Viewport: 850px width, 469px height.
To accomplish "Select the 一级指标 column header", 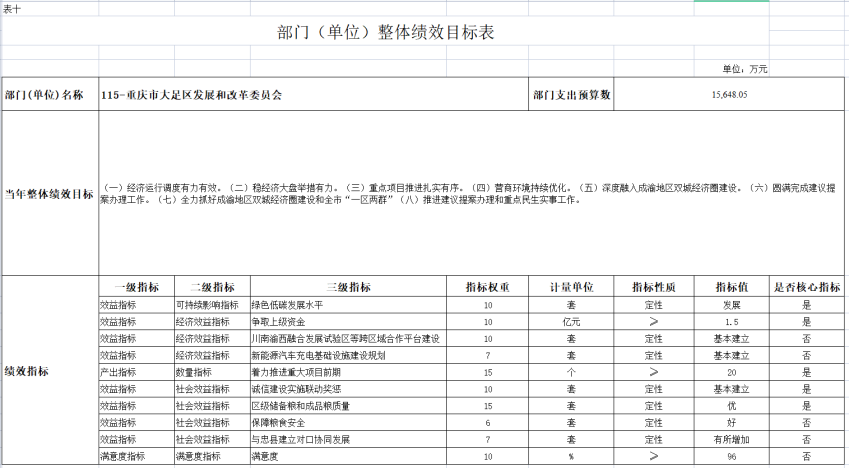I will click(x=137, y=287).
